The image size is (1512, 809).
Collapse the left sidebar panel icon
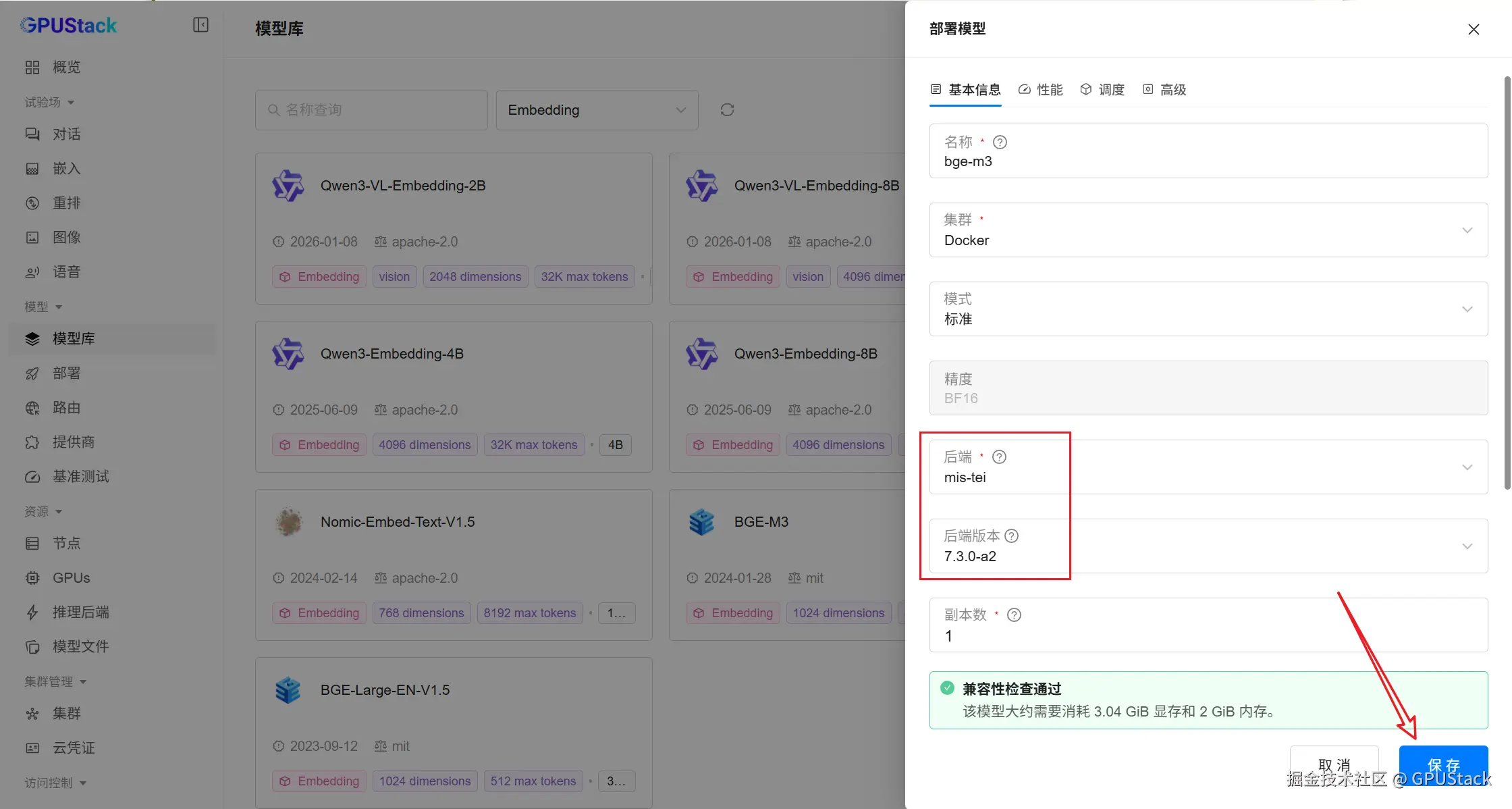pos(200,25)
